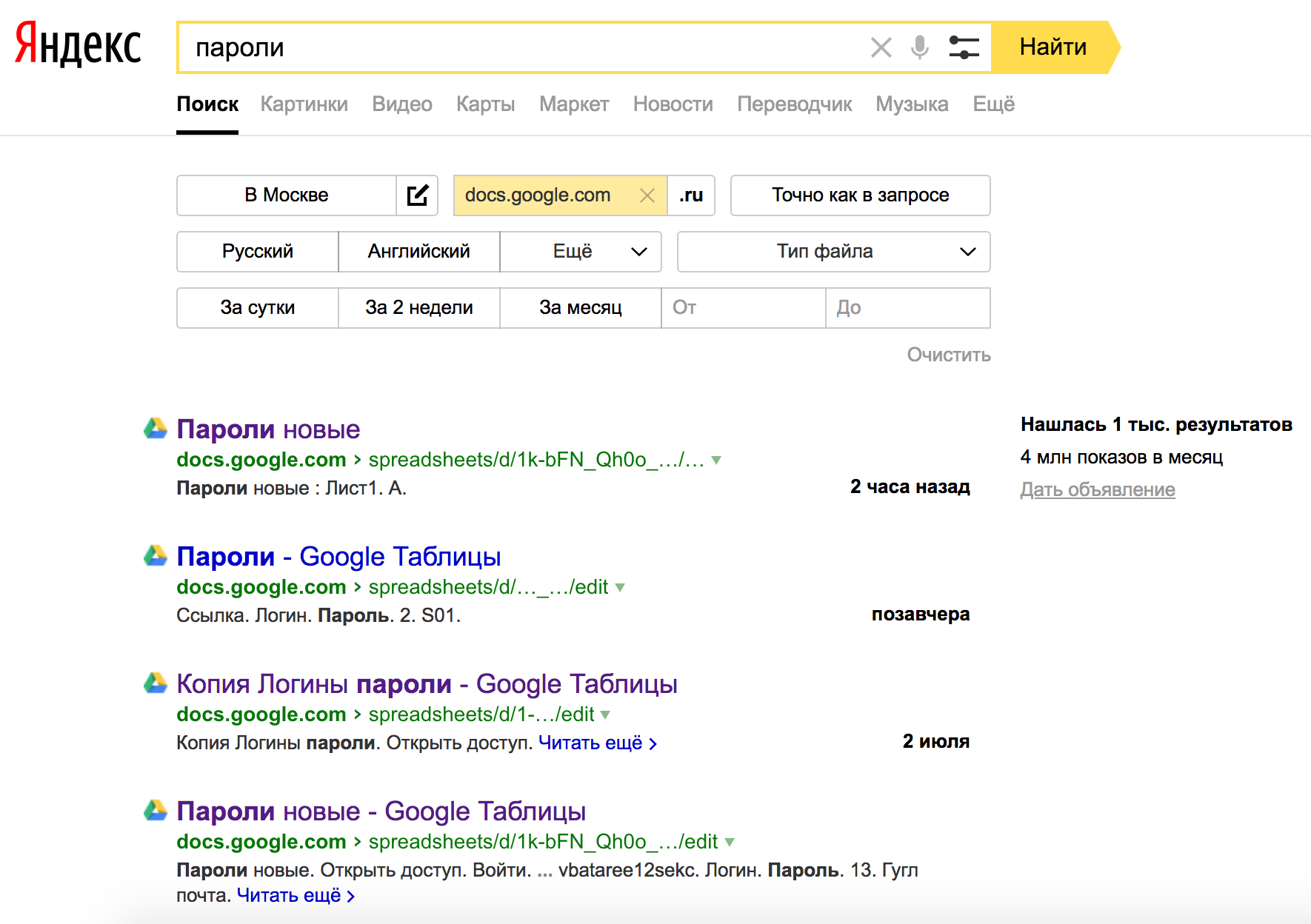
Task: Enable Точно как в запросе matching
Action: (x=859, y=195)
